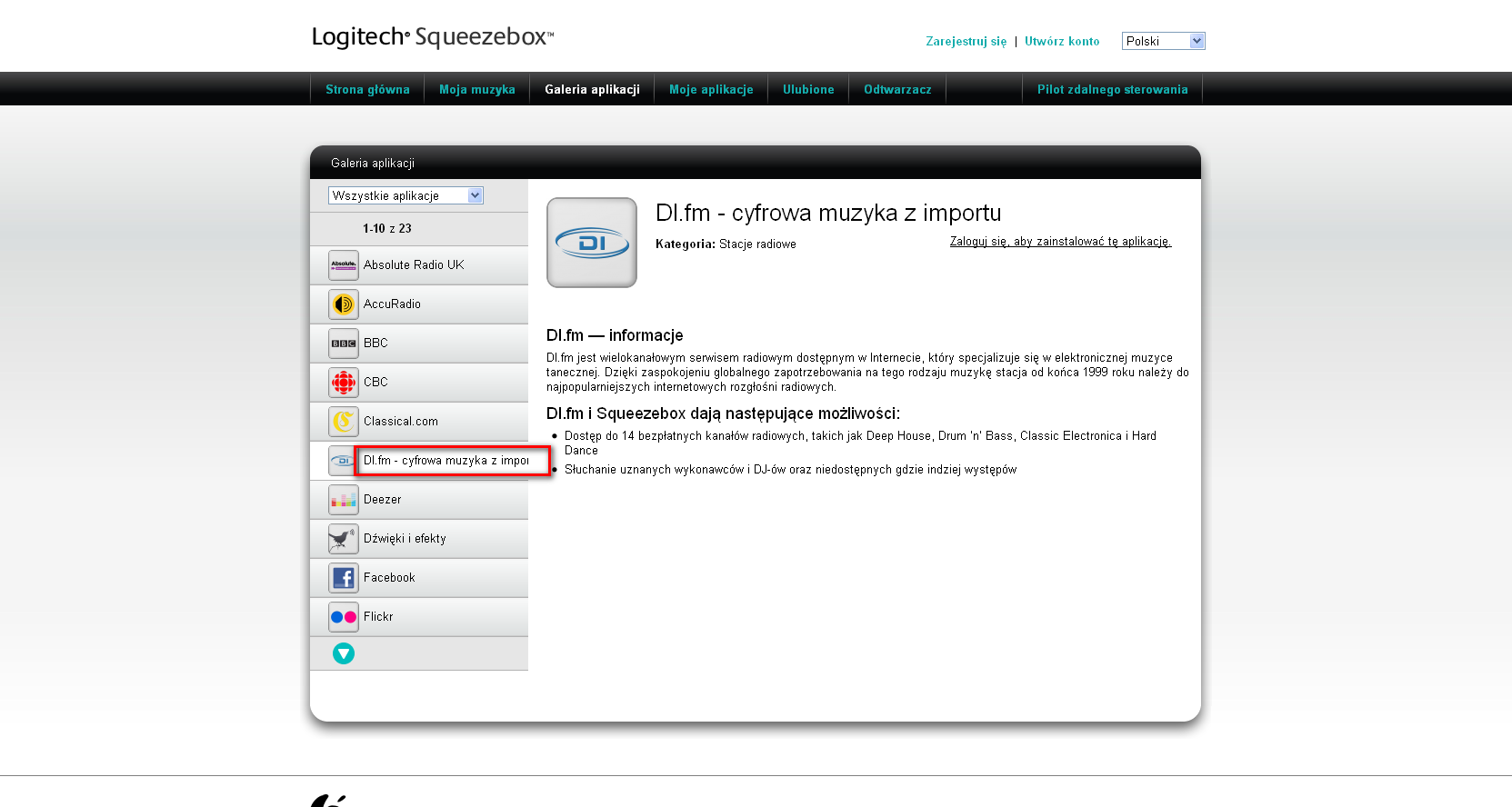
Task: Select the Flickr dots icon
Action: pos(344,617)
